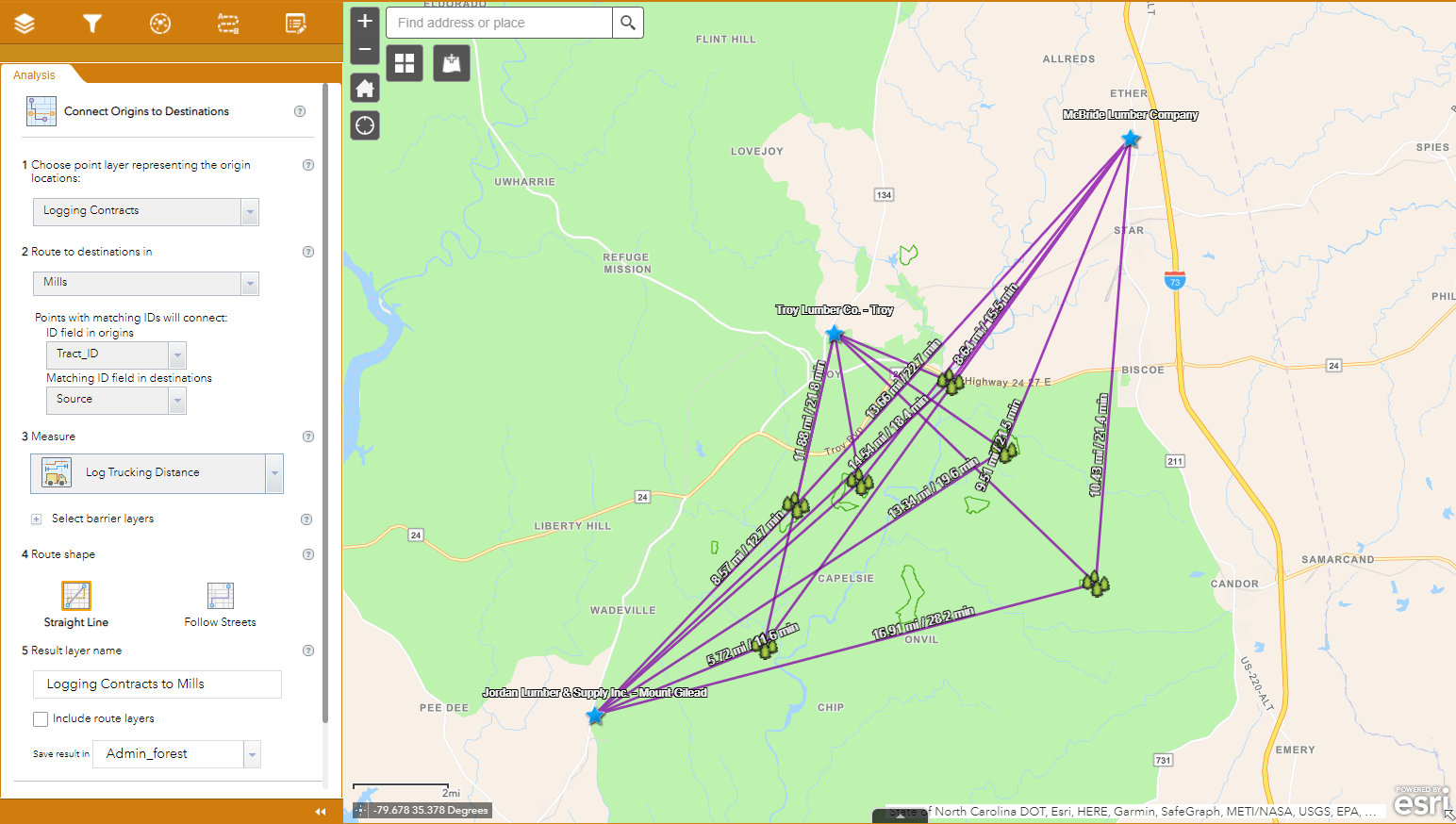Click the My Location button
This screenshot has height=824, width=1456.
pyautogui.click(x=365, y=125)
